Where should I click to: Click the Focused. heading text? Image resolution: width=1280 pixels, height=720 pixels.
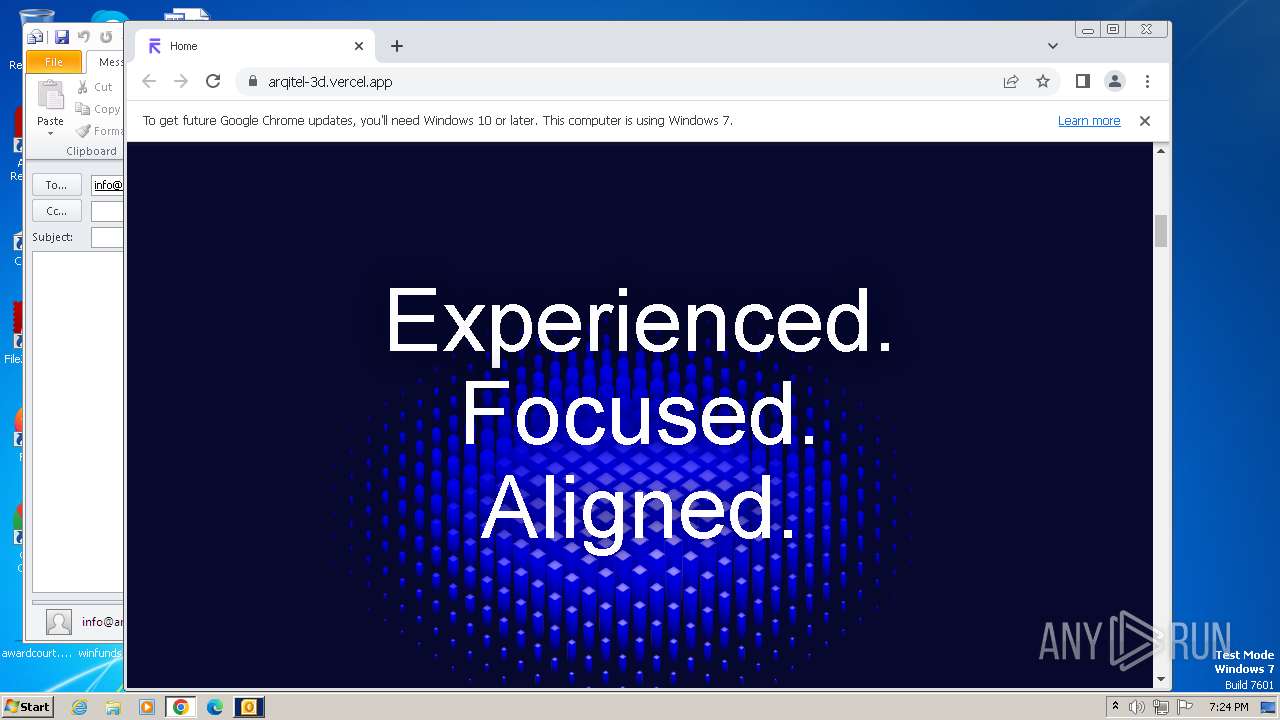tap(640, 413)
